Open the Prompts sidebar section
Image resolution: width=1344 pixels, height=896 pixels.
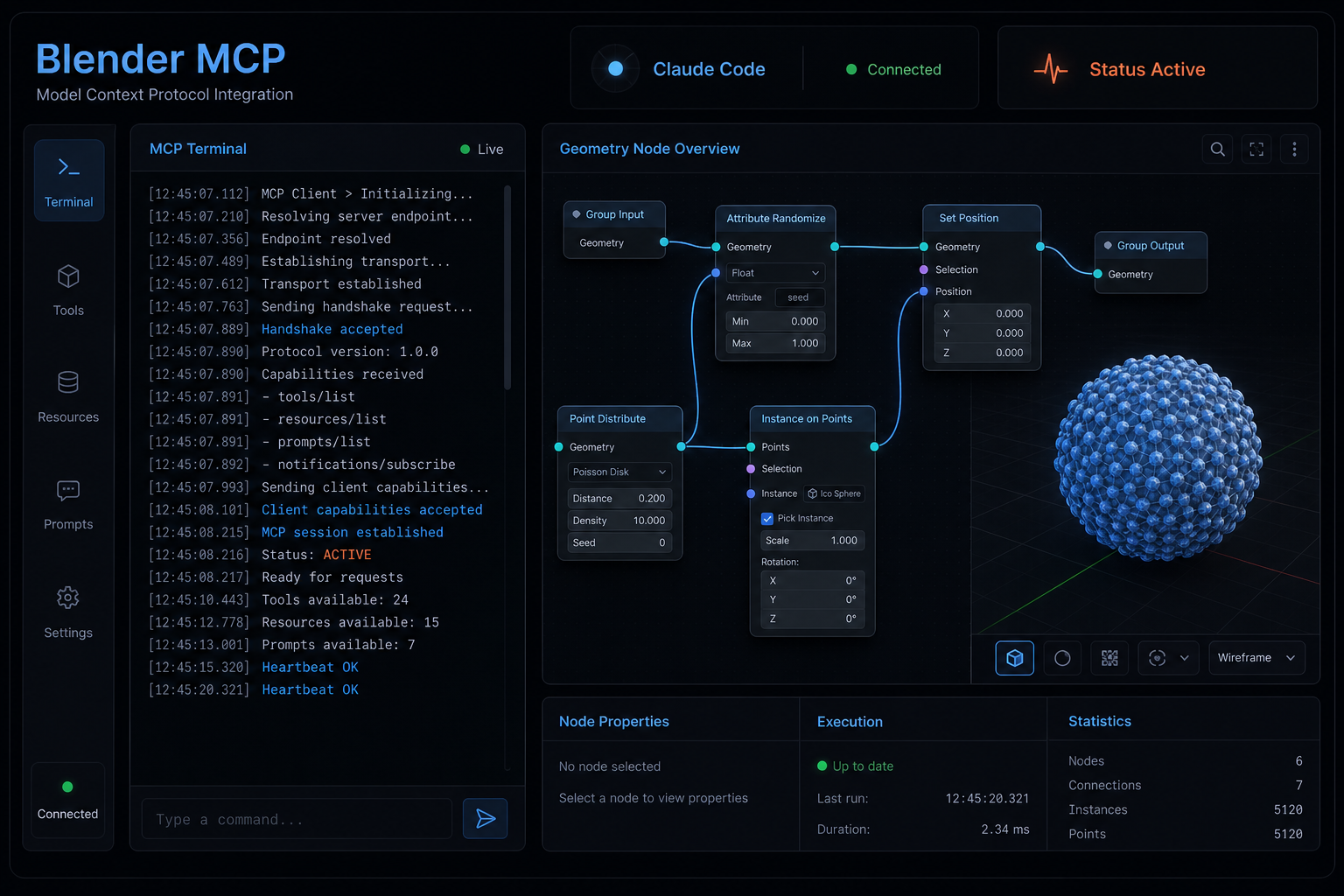[x=68, y=505]
